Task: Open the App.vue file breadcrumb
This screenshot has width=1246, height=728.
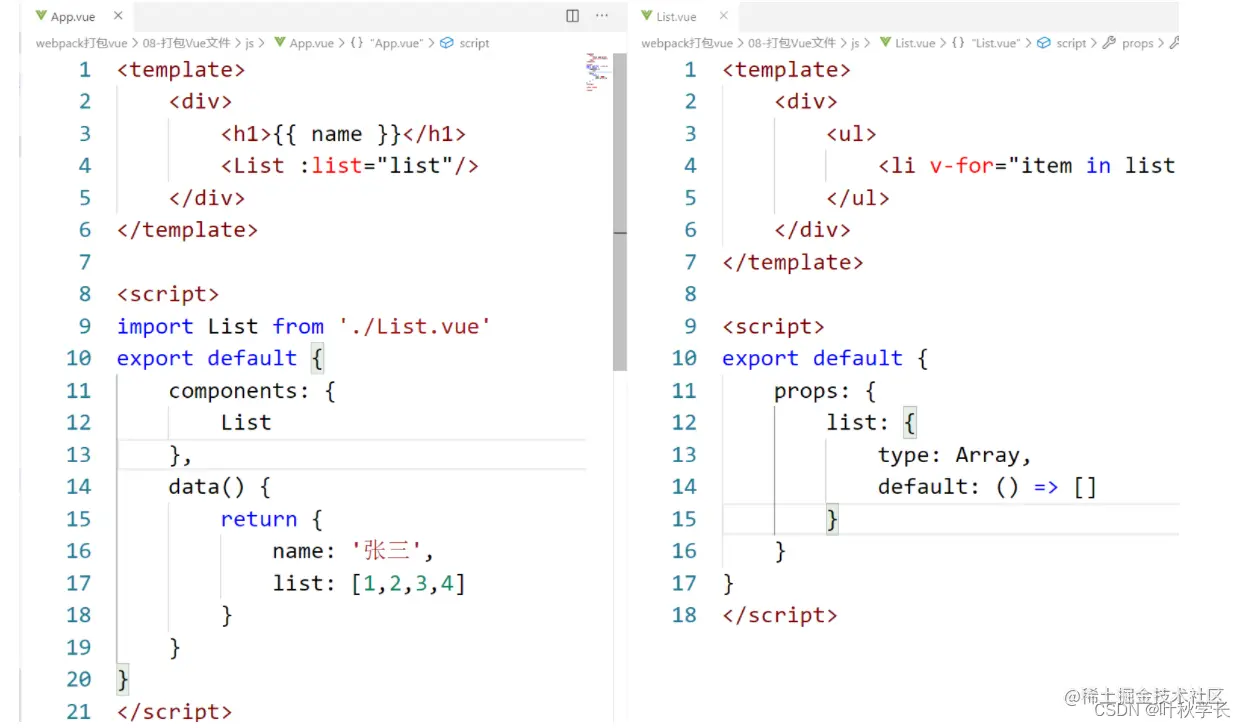Action: [x=303, y=43]
